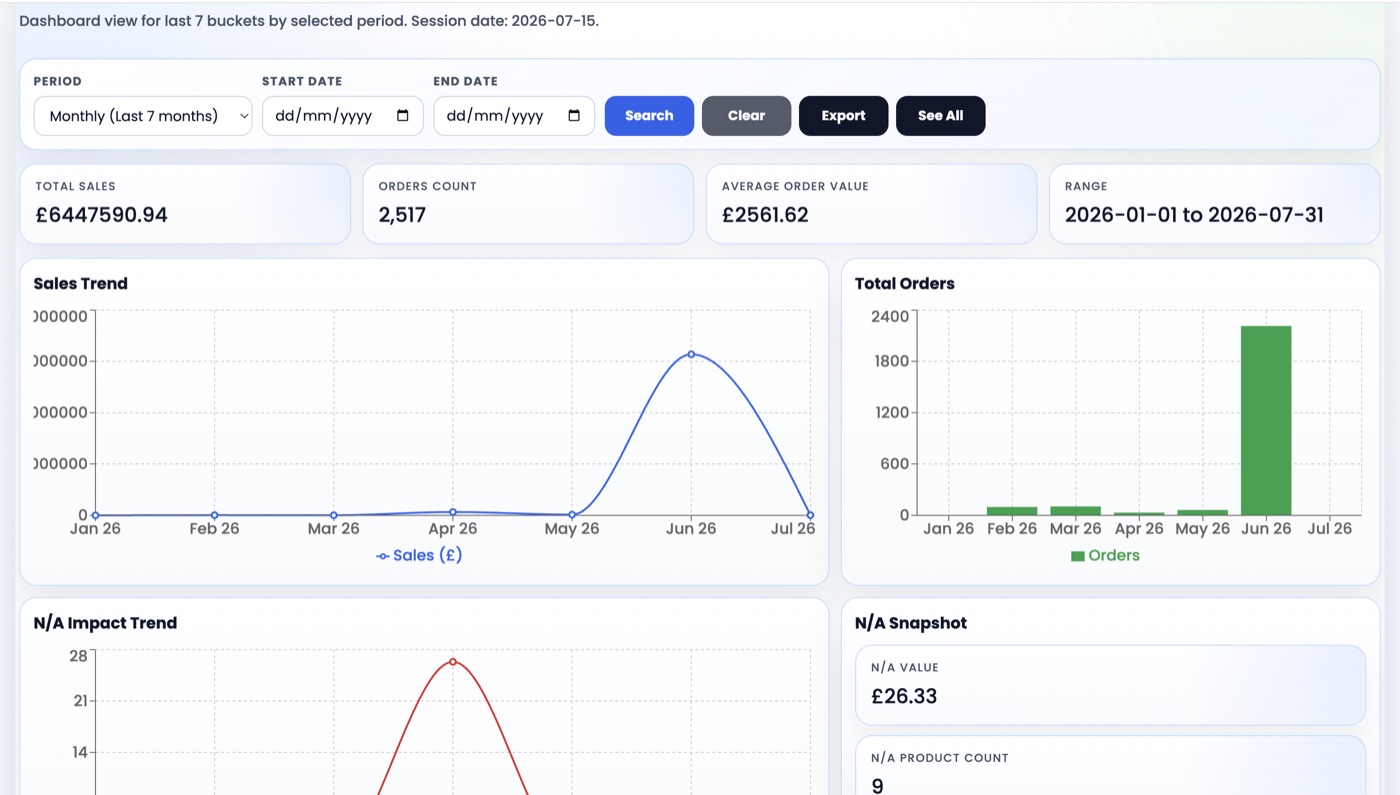This screenshot has height=795, width=1400.
Task: Select the Orders Count value 2,517
Action: pos(402,215)
